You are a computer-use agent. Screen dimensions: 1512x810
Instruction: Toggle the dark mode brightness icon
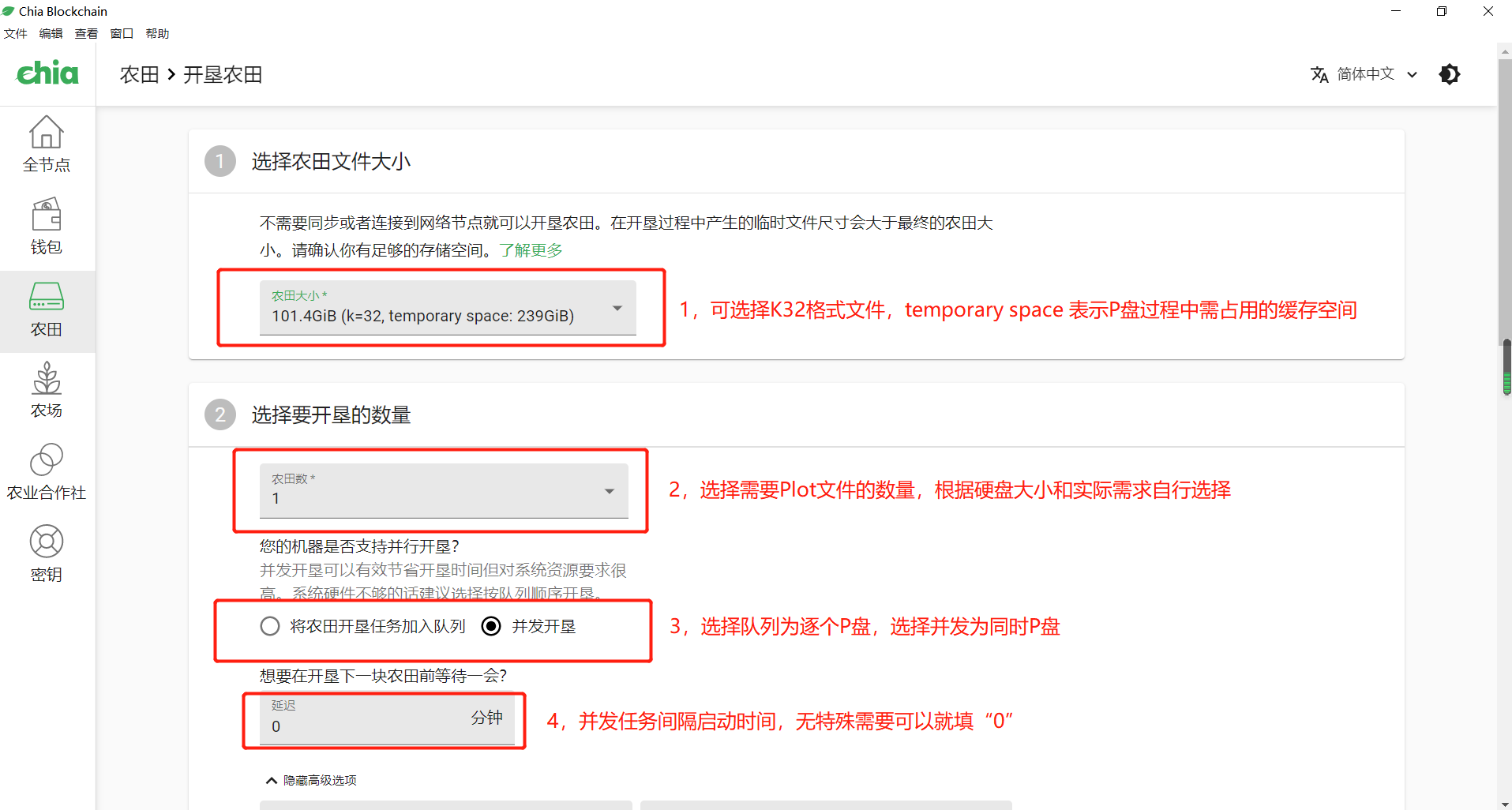pos(1450,74)
